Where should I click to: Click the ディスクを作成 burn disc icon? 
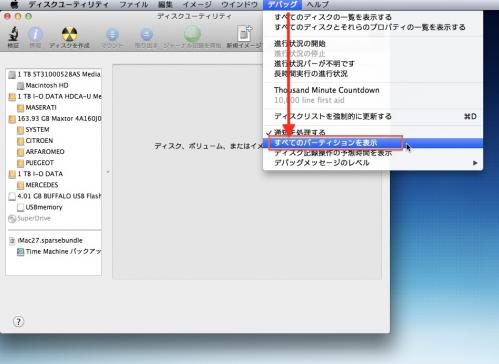coord(69,34)
